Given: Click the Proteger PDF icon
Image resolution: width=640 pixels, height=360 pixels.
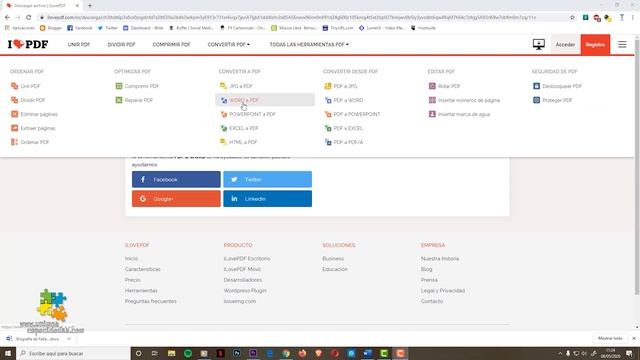Looking at the screenshot, I should [537, 100].
